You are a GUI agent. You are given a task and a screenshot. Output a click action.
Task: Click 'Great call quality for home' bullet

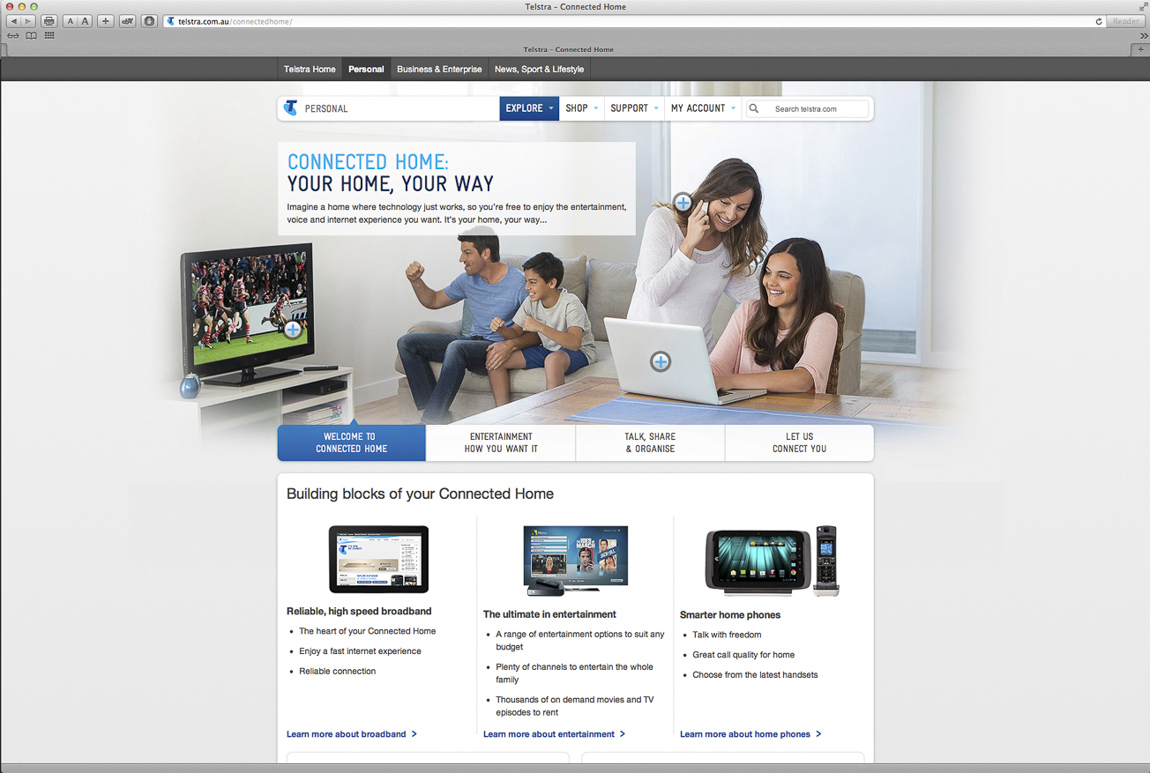pyautogui.click(x=743, y=654)
